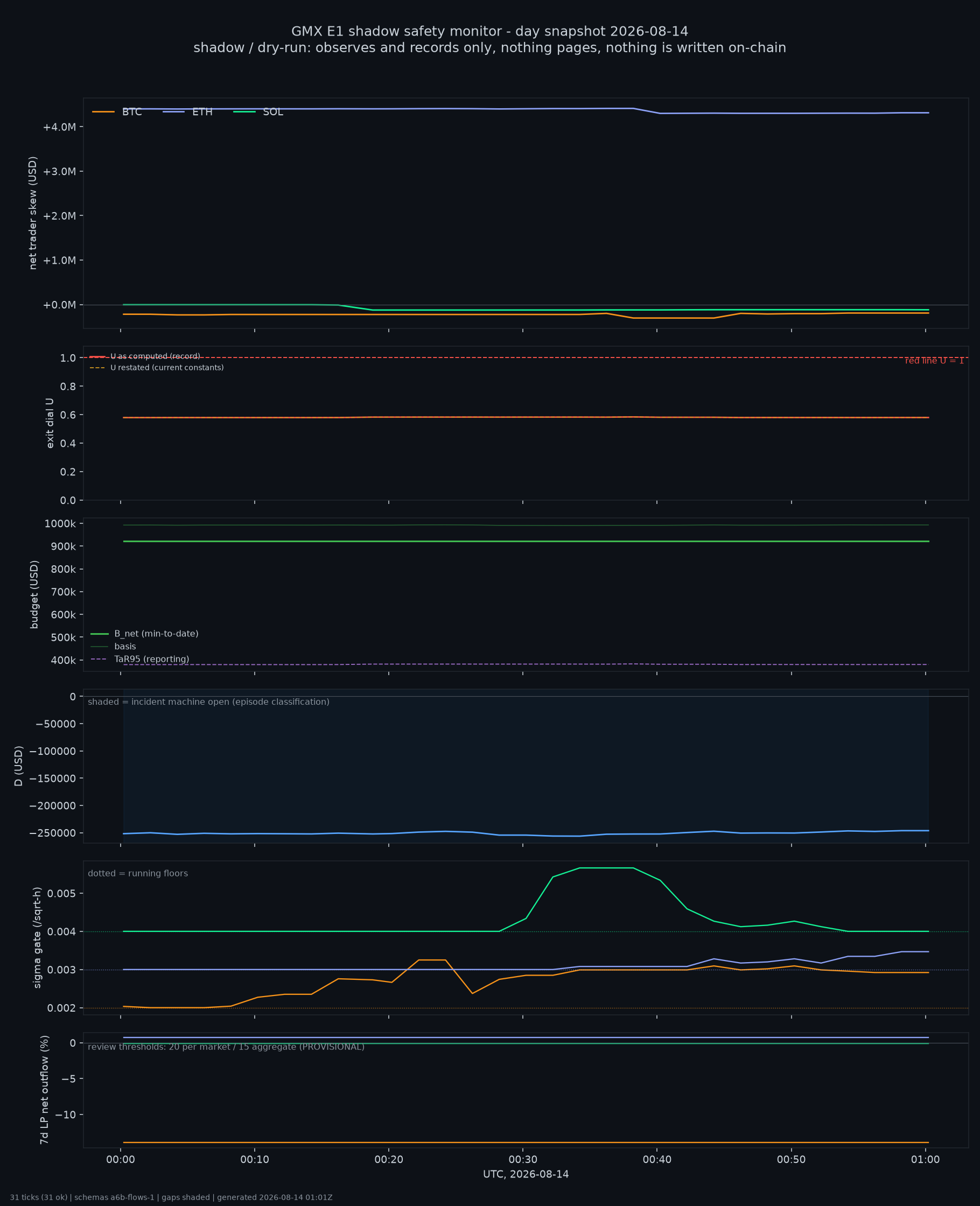Click the 'dotted = running floors' note
Image resolution: width=980 pixels, height=1206 pixels.
tap(138, 874)
